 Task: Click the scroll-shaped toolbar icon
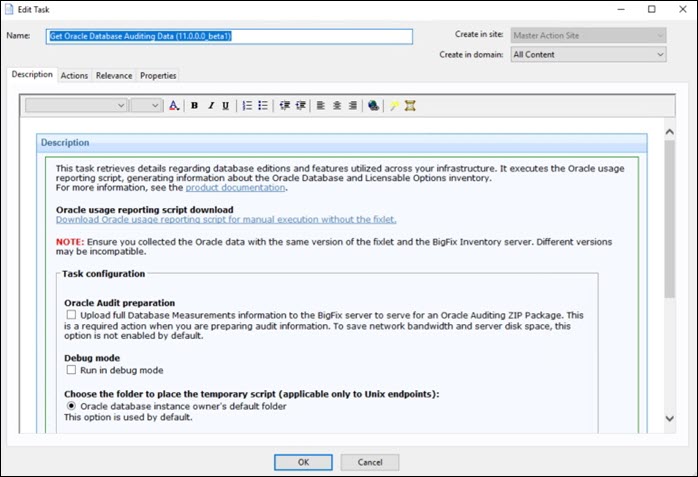click(x=410, y=106)
